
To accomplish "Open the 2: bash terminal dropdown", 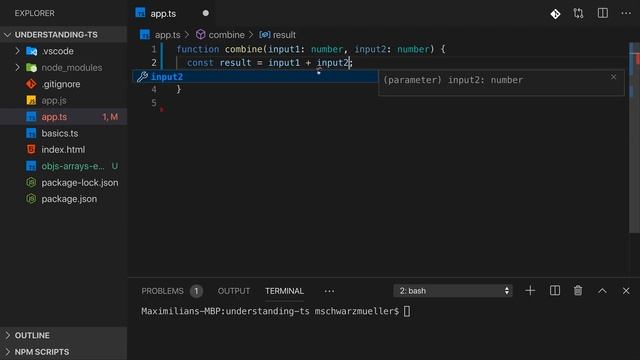I will [x=453, y=291].
